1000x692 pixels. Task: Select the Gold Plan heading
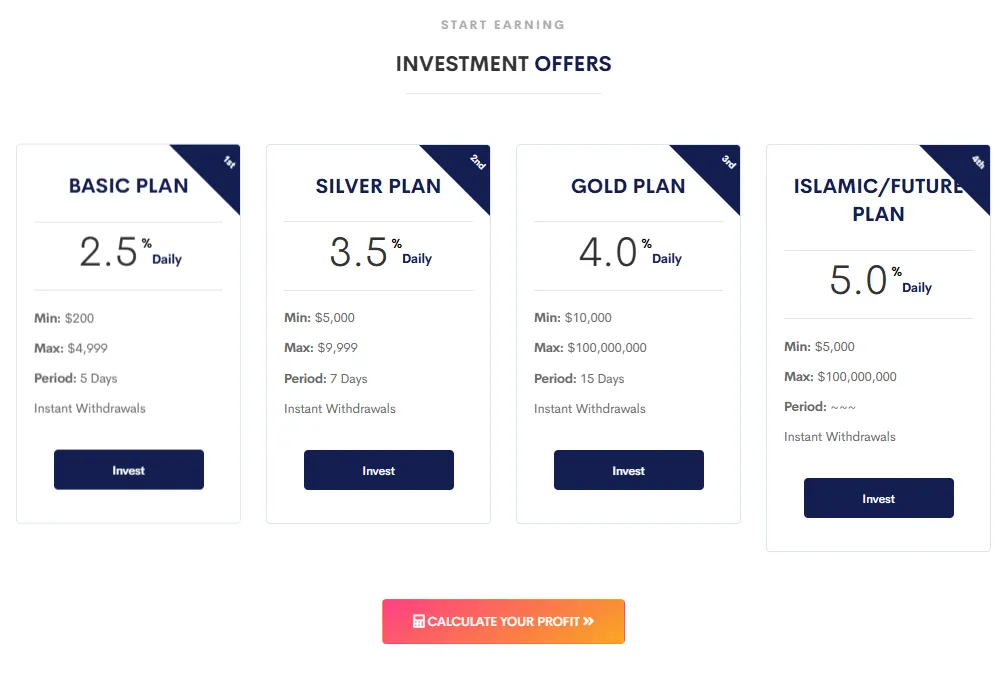click(x=628, y=186)
